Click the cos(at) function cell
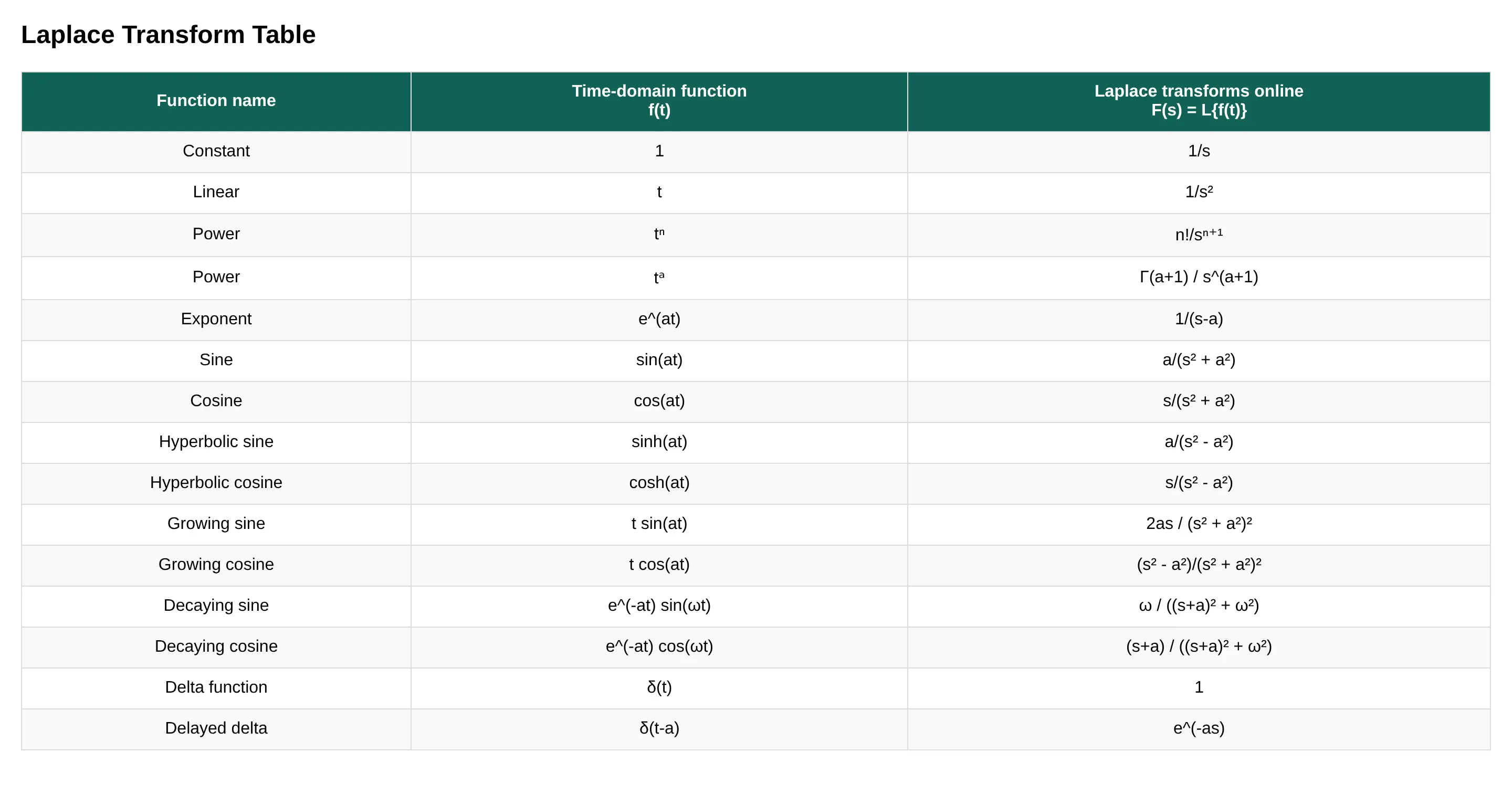This screenshot has height=806, width=1512. coord(658,401)
